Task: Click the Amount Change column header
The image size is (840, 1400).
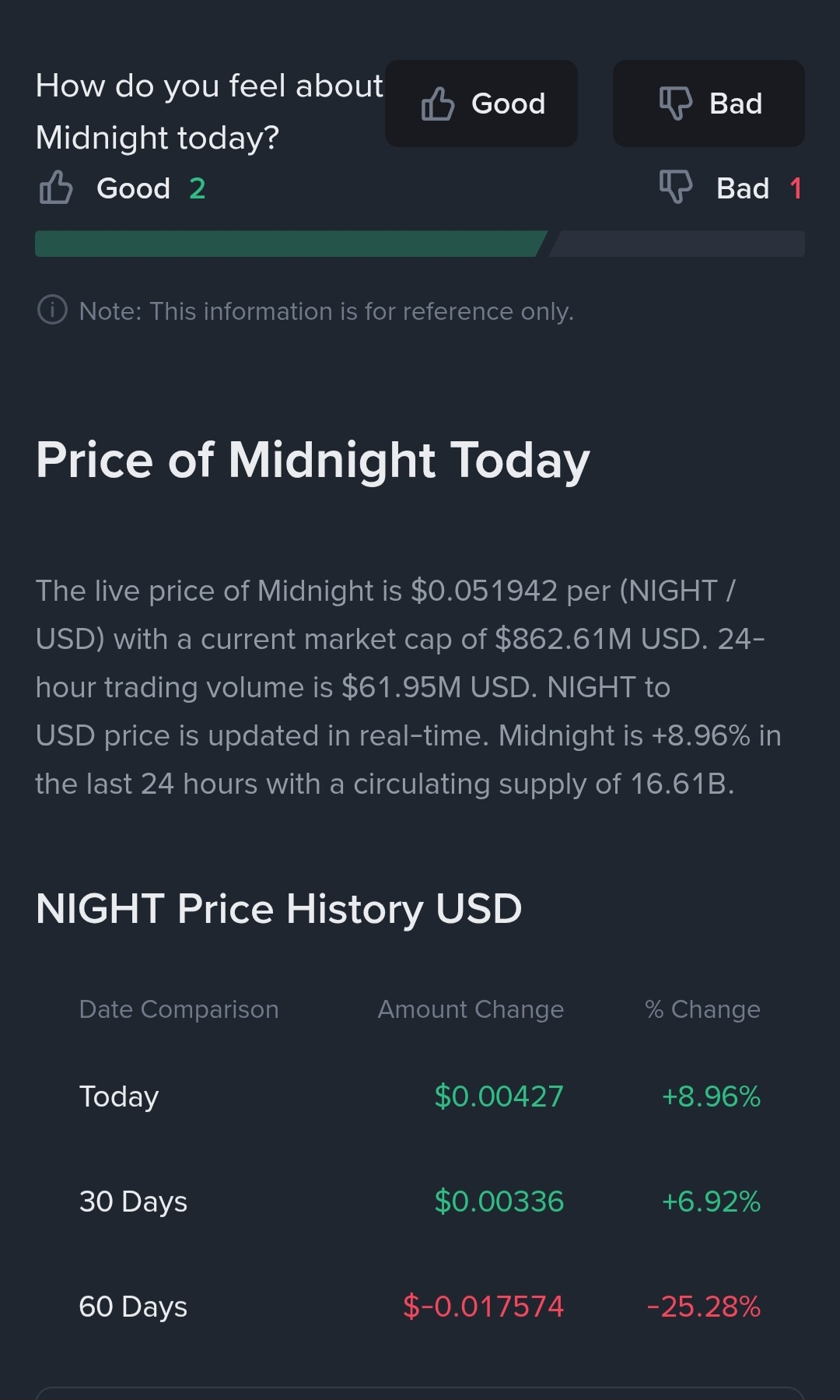Action: pyautogui.click(x=471, y=1009)
